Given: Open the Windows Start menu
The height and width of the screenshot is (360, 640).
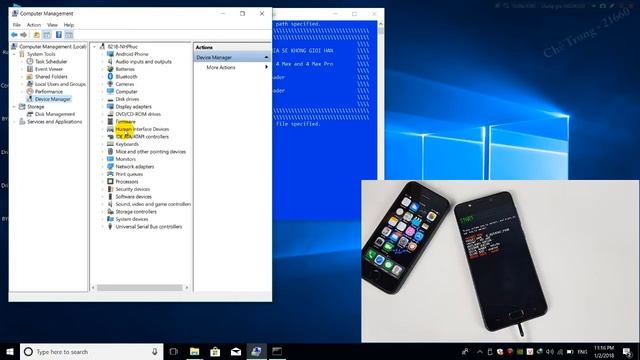Looking at the screenshot, I should pyautogui.click(x=10, y=351).
